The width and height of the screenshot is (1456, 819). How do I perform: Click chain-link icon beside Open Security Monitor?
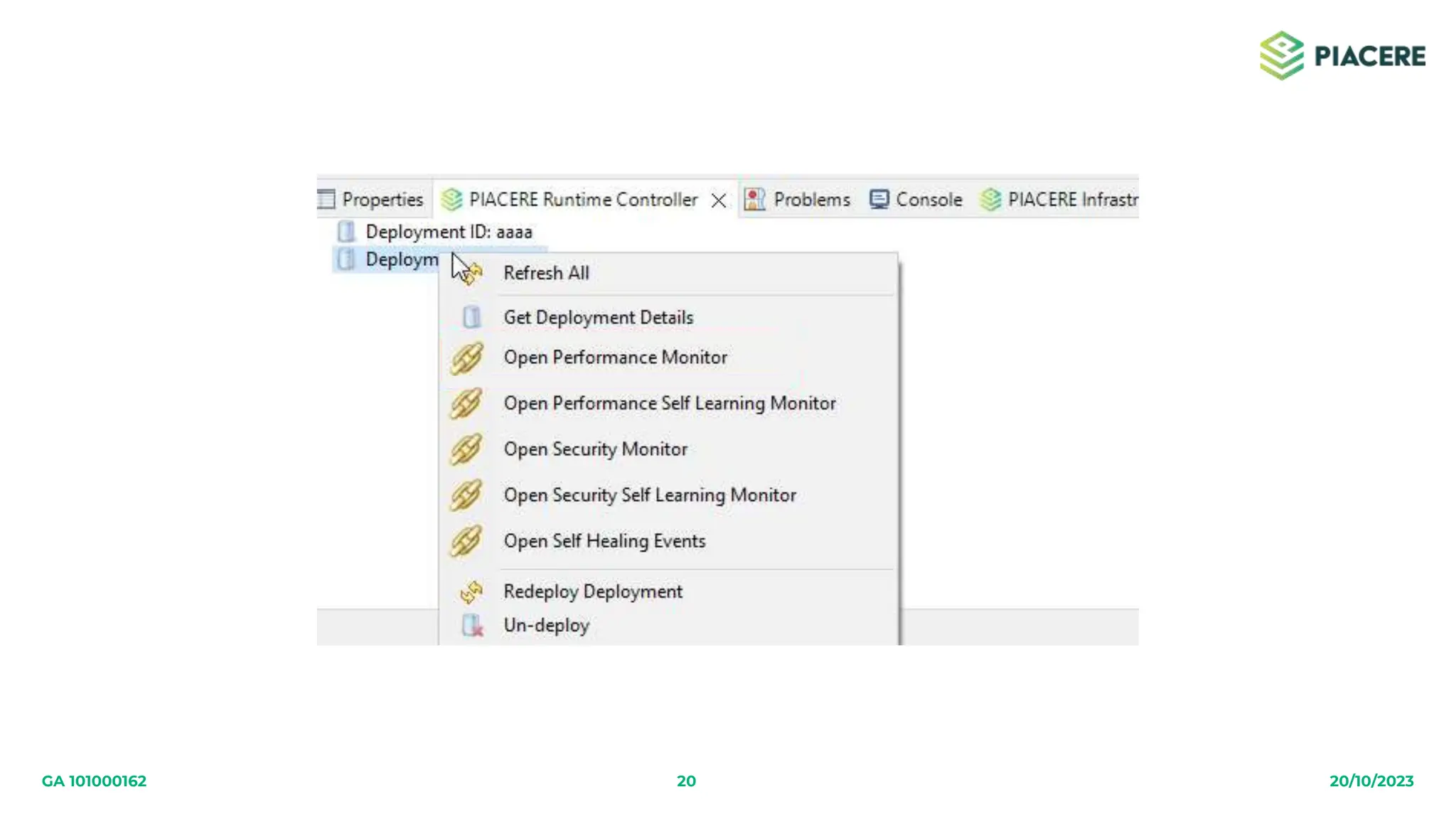coord(467,449)
